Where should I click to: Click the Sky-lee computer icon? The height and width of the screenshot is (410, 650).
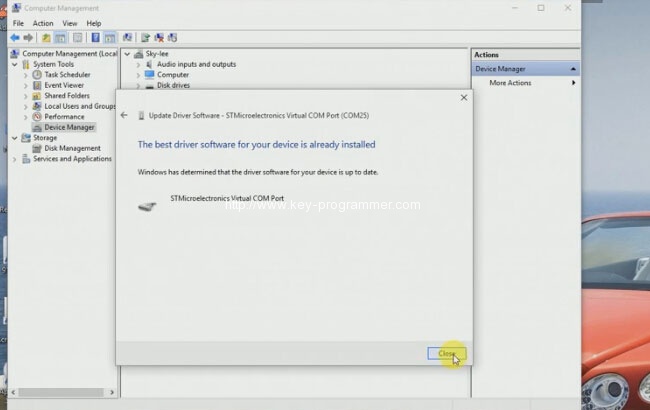(x=138, y=54)
